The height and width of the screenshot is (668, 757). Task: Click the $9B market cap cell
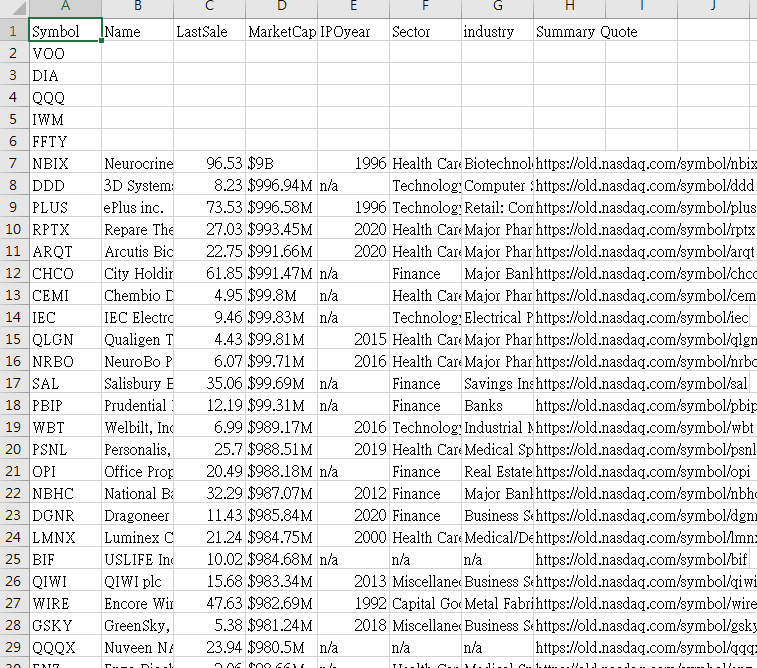click(281, 163)
